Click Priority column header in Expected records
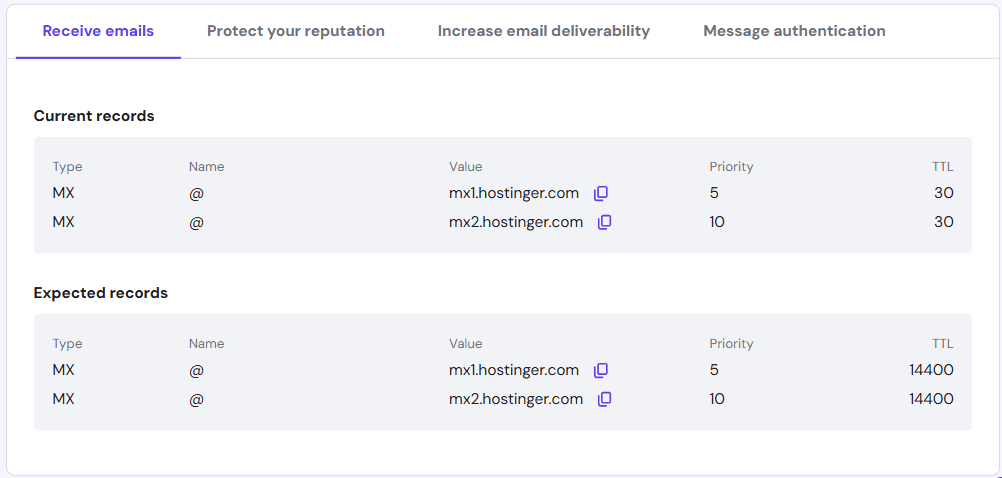 click(x=731, y=344)
